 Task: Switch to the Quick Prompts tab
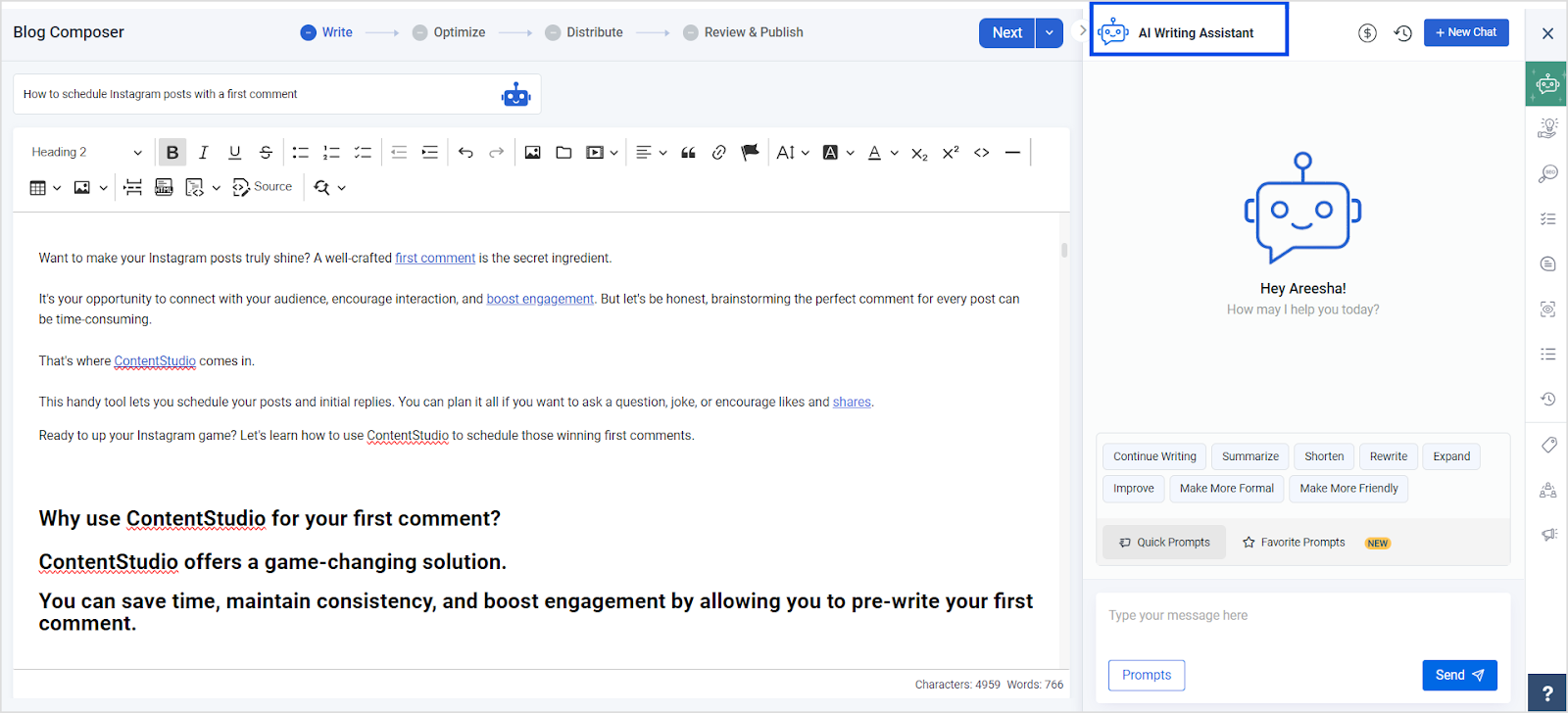point(1164,542)
